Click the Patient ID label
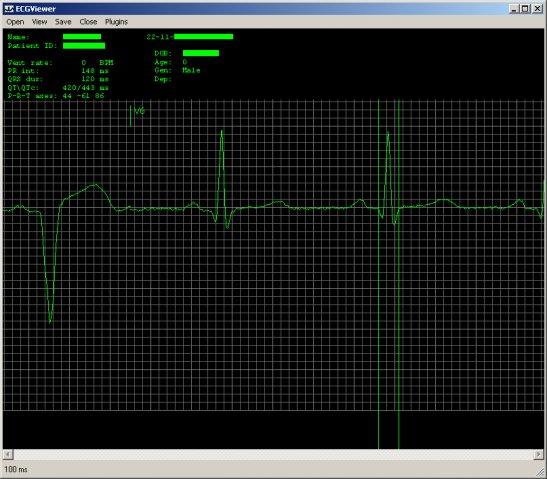This screenshot has height=479, width=547. coord(32,46)
